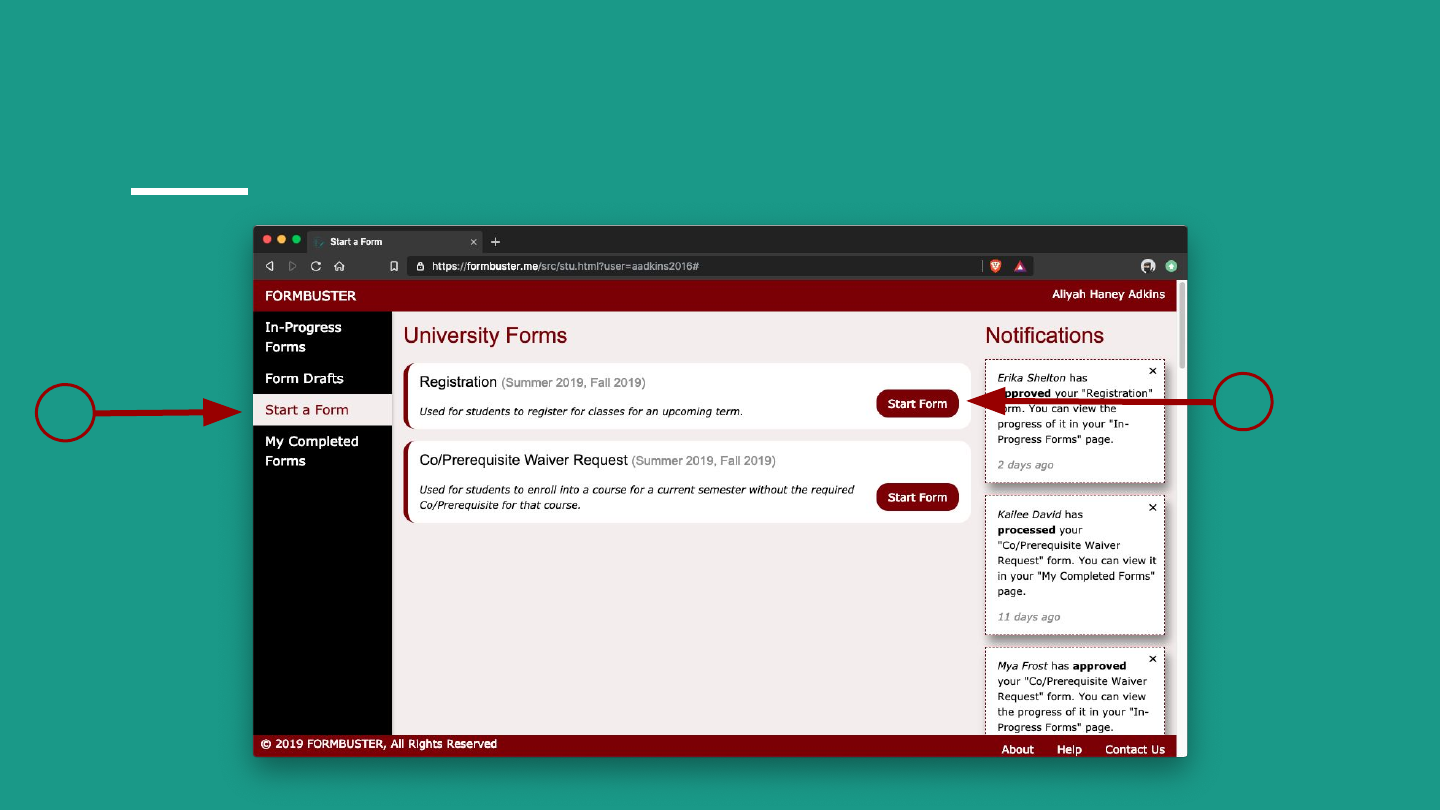Dismiss the Erika Shelton notification
The image size is (1440, 810).
point(1152,371)
